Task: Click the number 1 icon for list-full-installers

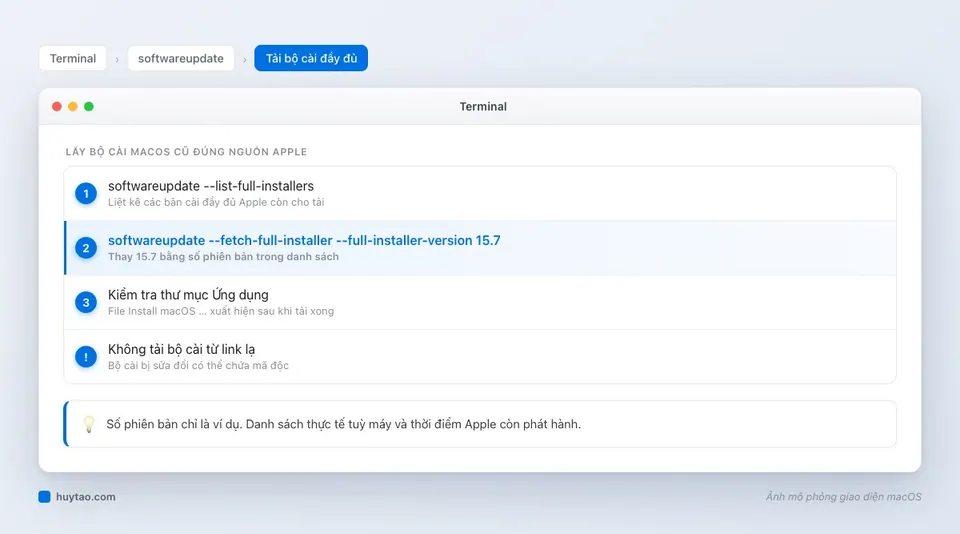Action: 86,194
